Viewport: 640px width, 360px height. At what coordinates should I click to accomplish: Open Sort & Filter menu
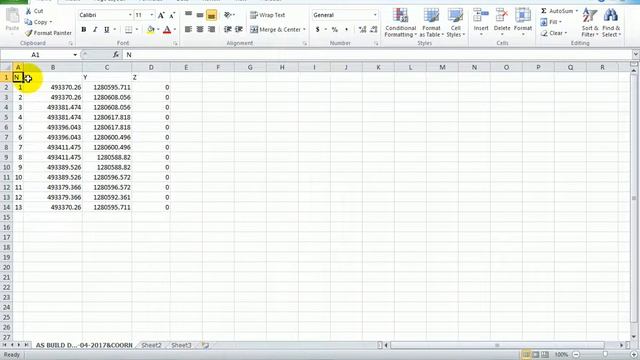[590, 23]
